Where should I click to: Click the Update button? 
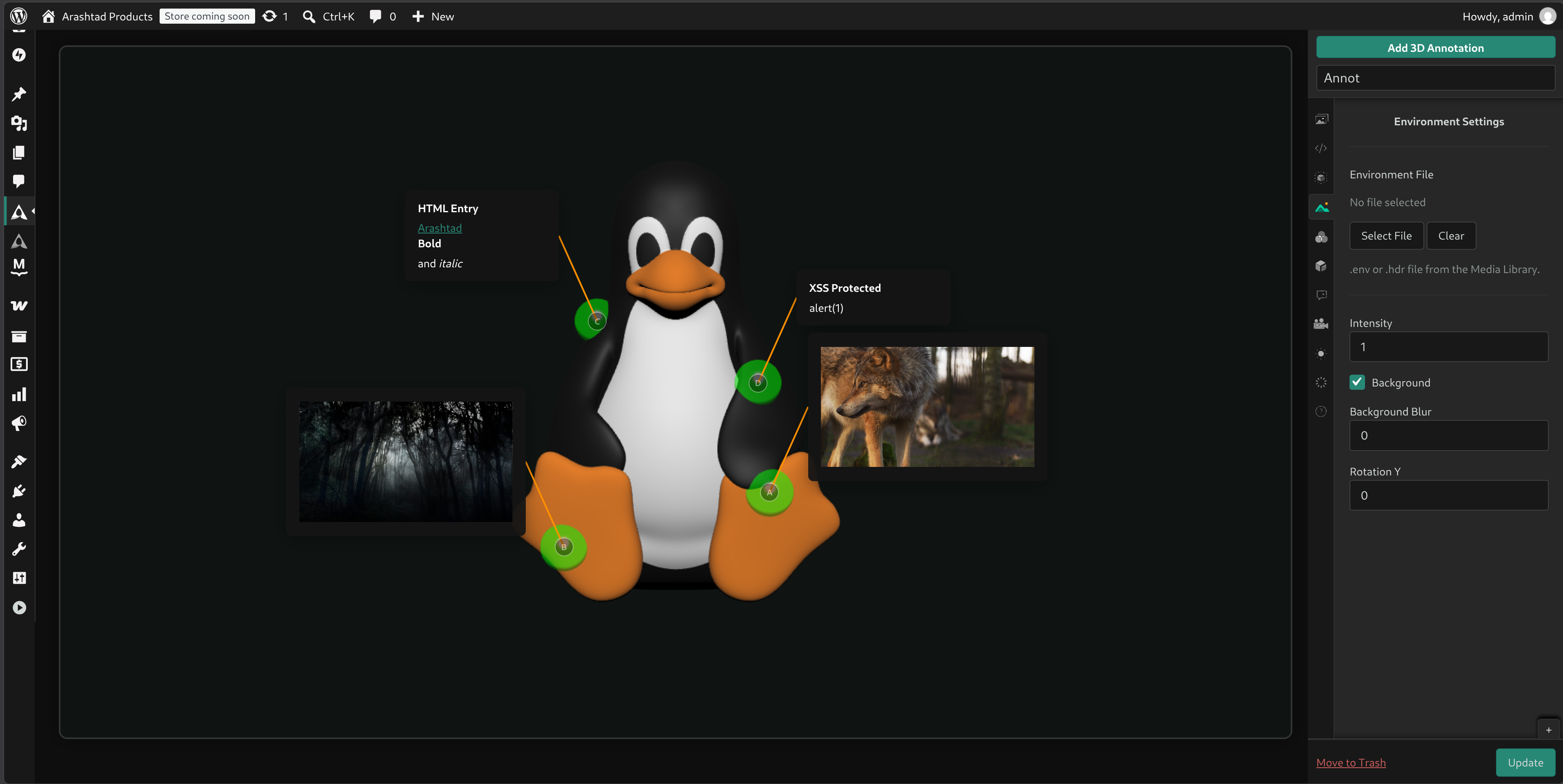[1525, 762]
